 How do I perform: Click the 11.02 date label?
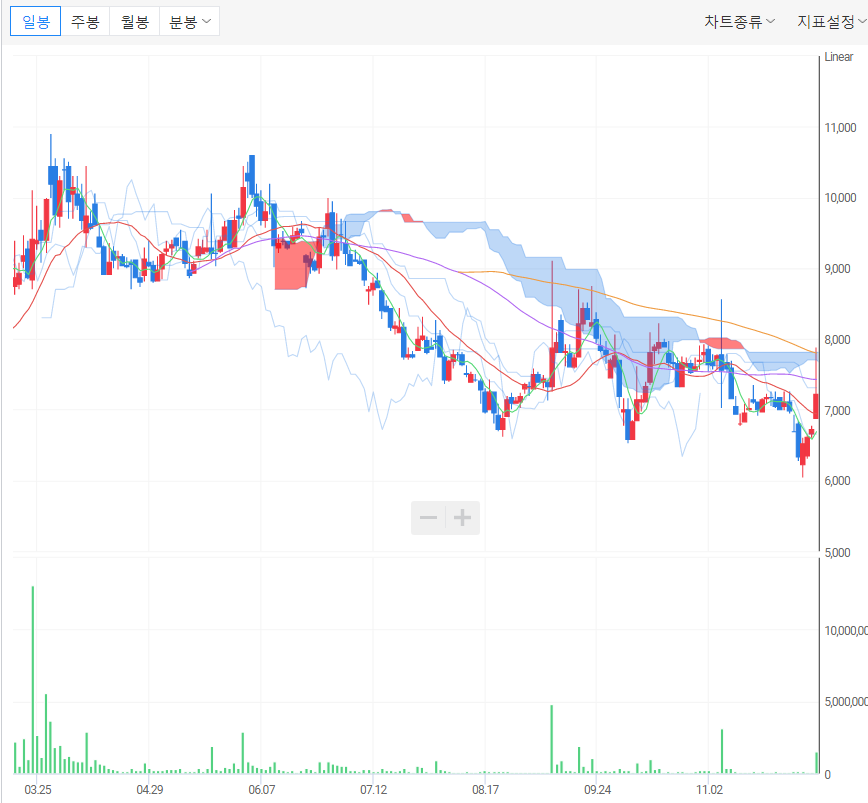[709, 789]
